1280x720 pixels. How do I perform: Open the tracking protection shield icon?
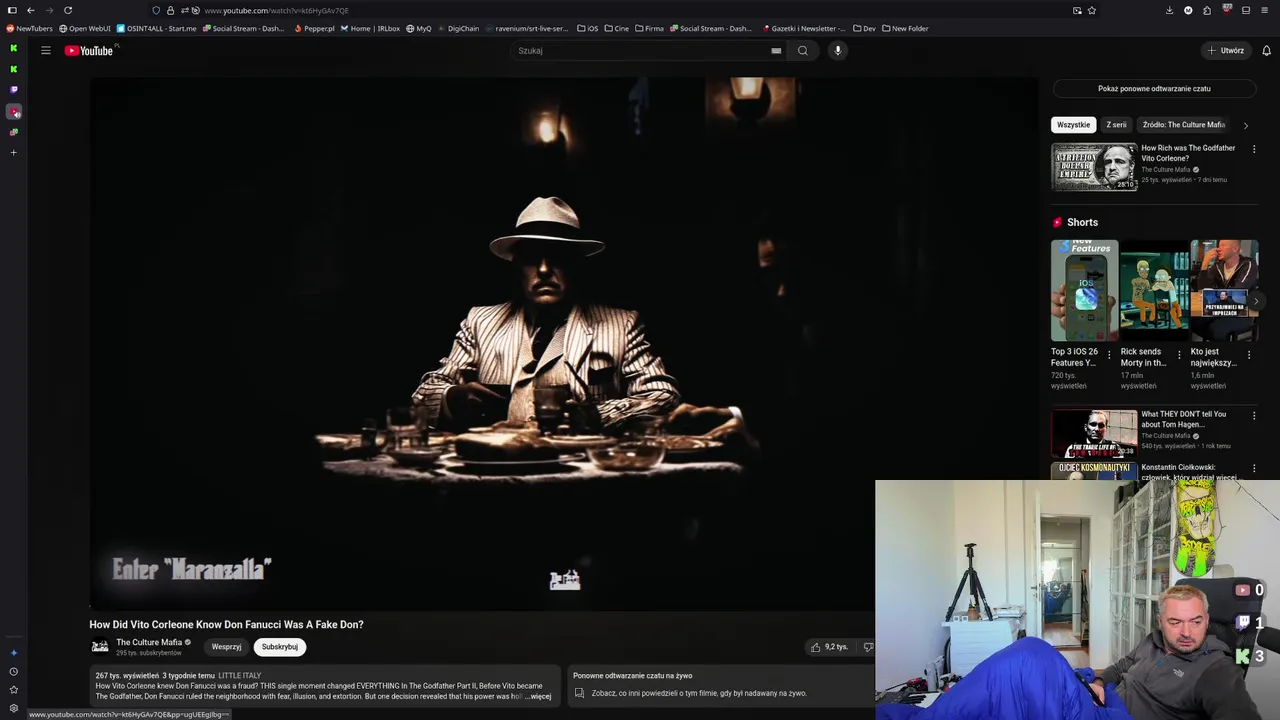point(156,10)
